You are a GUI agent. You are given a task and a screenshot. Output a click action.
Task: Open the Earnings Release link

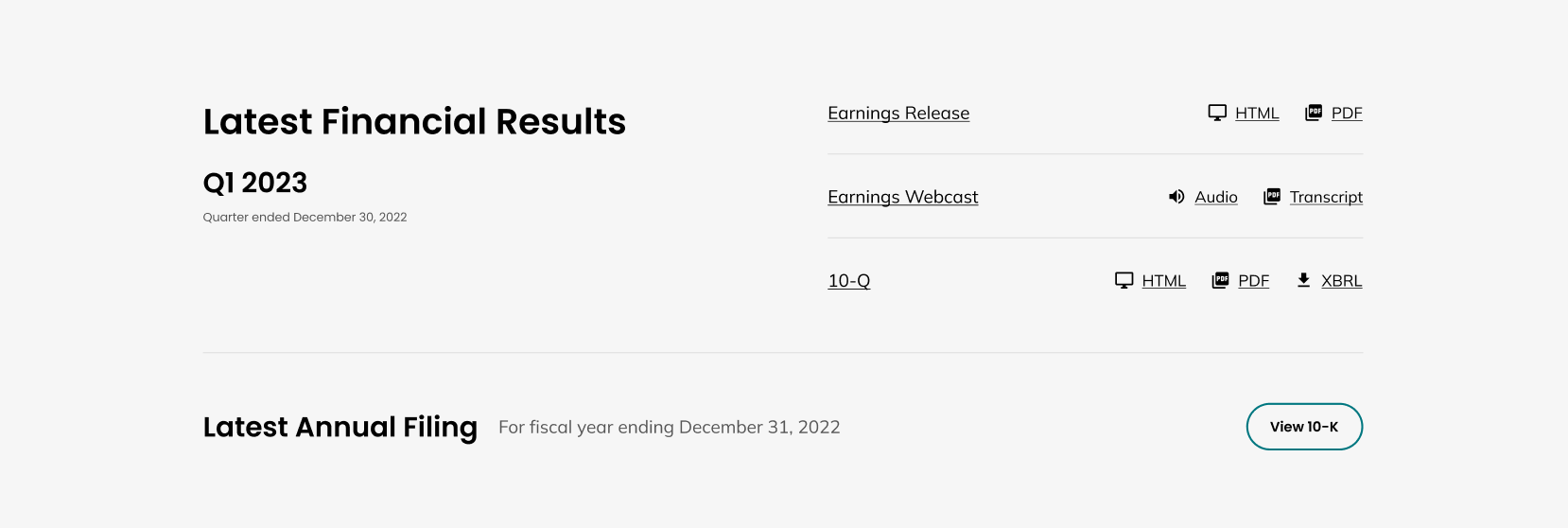pos(898,114)
